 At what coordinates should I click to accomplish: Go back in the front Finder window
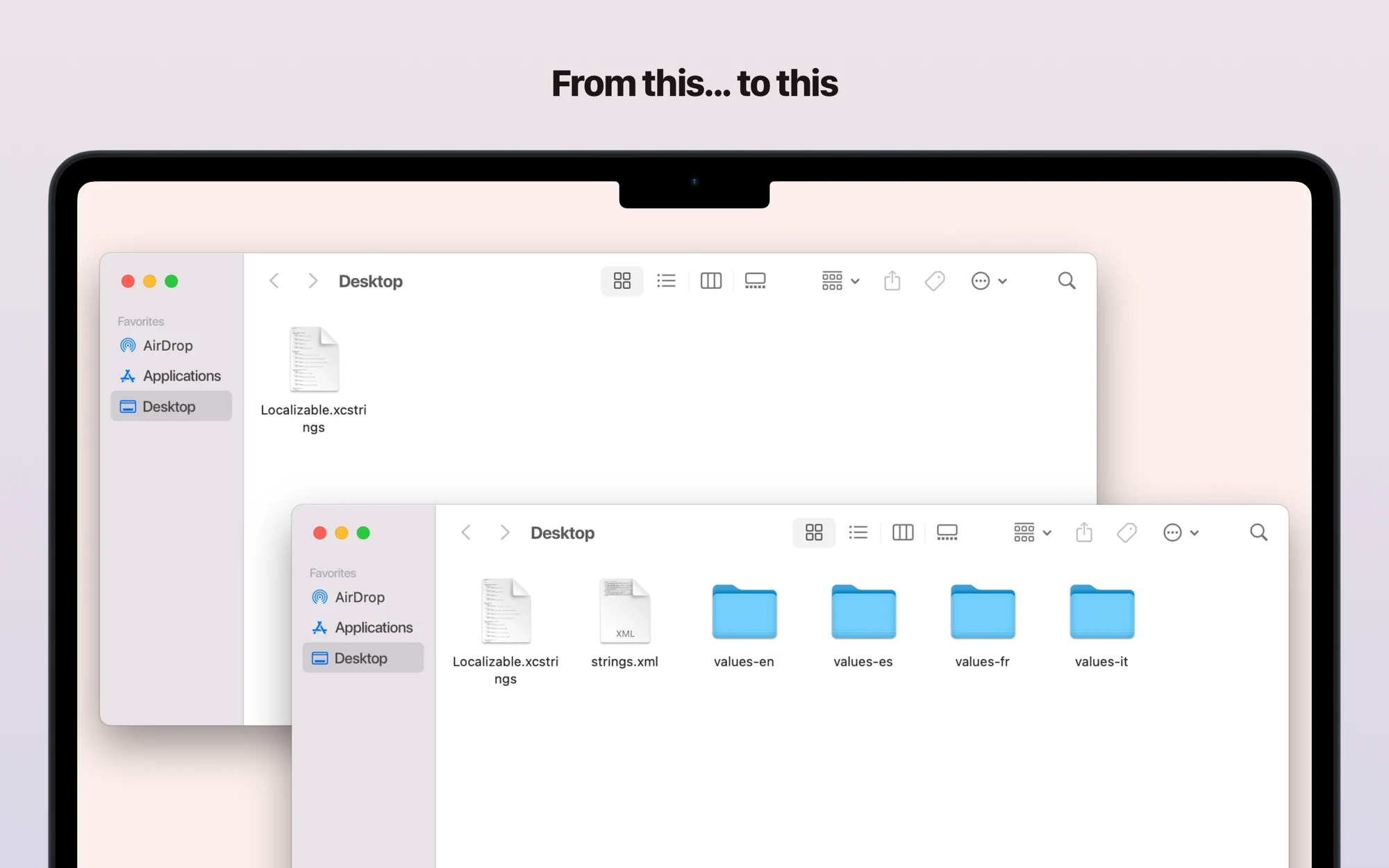tap(466, 533)
